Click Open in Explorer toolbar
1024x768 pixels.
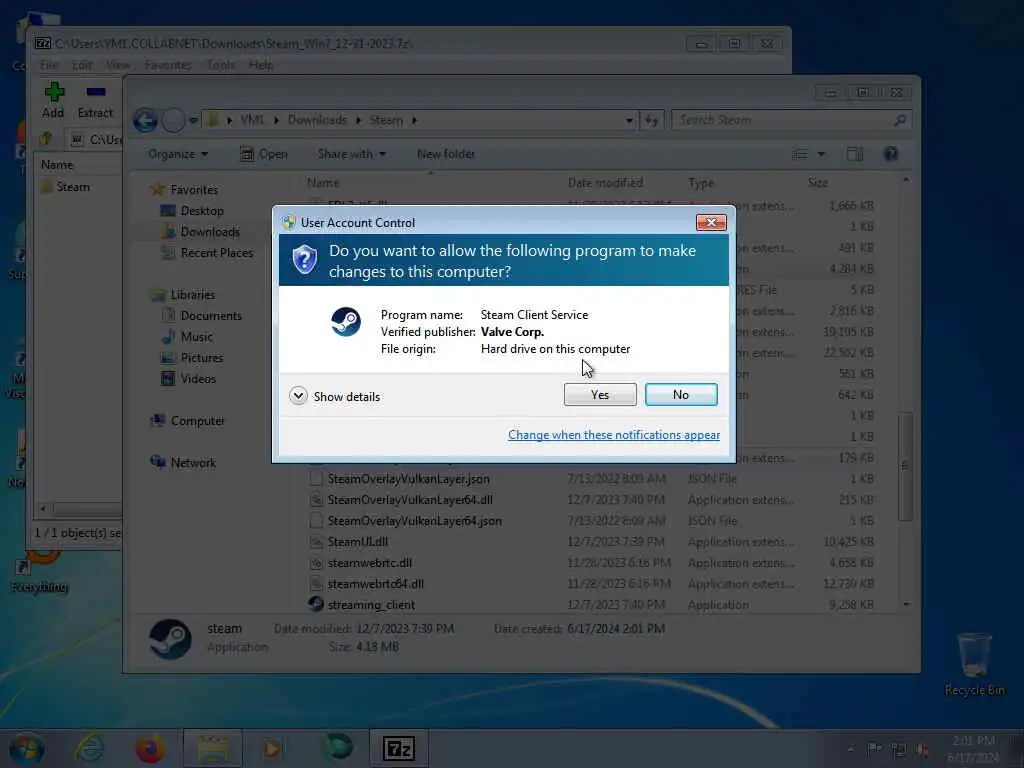point(264,154)
